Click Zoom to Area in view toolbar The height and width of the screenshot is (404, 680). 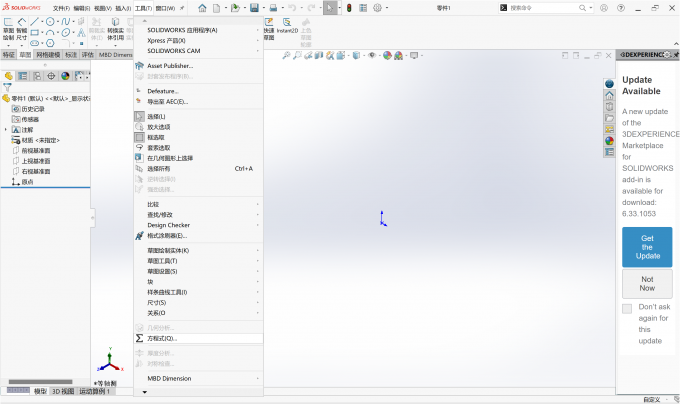297,55
